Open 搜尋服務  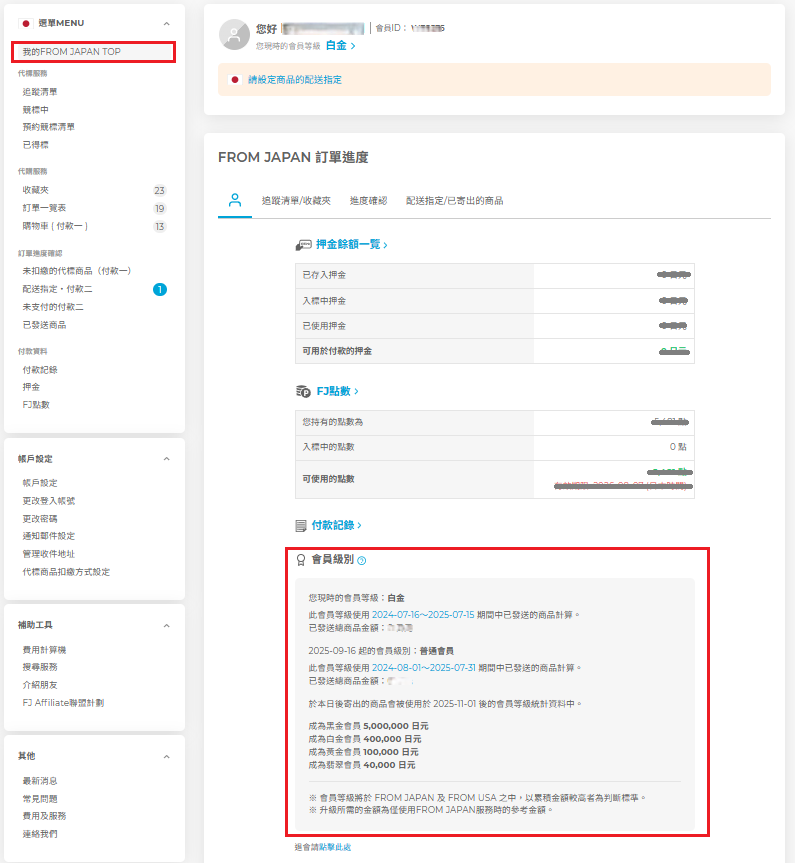click(x=40, y=667)
